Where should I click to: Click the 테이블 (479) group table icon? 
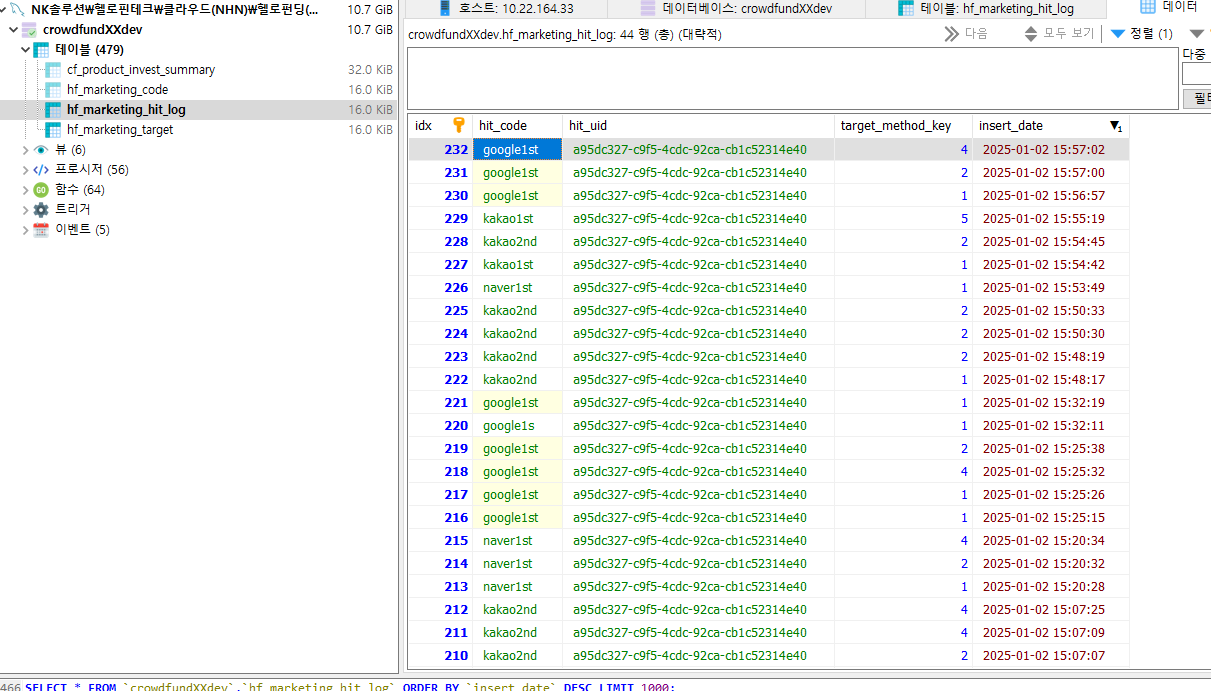[x=42, y=50]
